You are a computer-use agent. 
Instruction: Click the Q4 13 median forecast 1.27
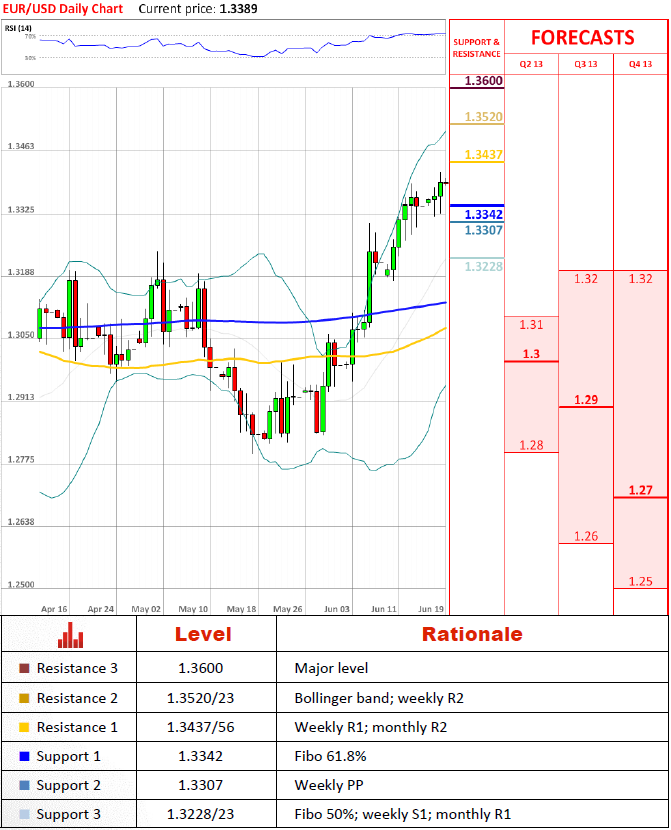pos(640,490)
